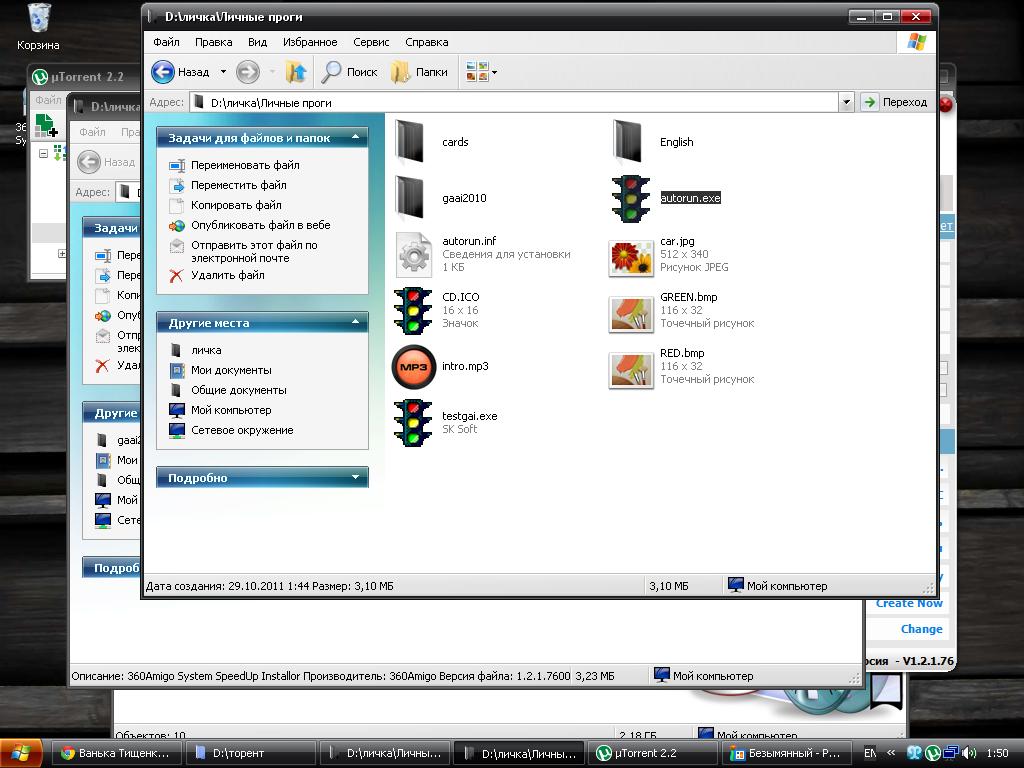This screenshot has width=1024, height=768.
Task: Click the Удалить файл link
Action: point(228,275)
